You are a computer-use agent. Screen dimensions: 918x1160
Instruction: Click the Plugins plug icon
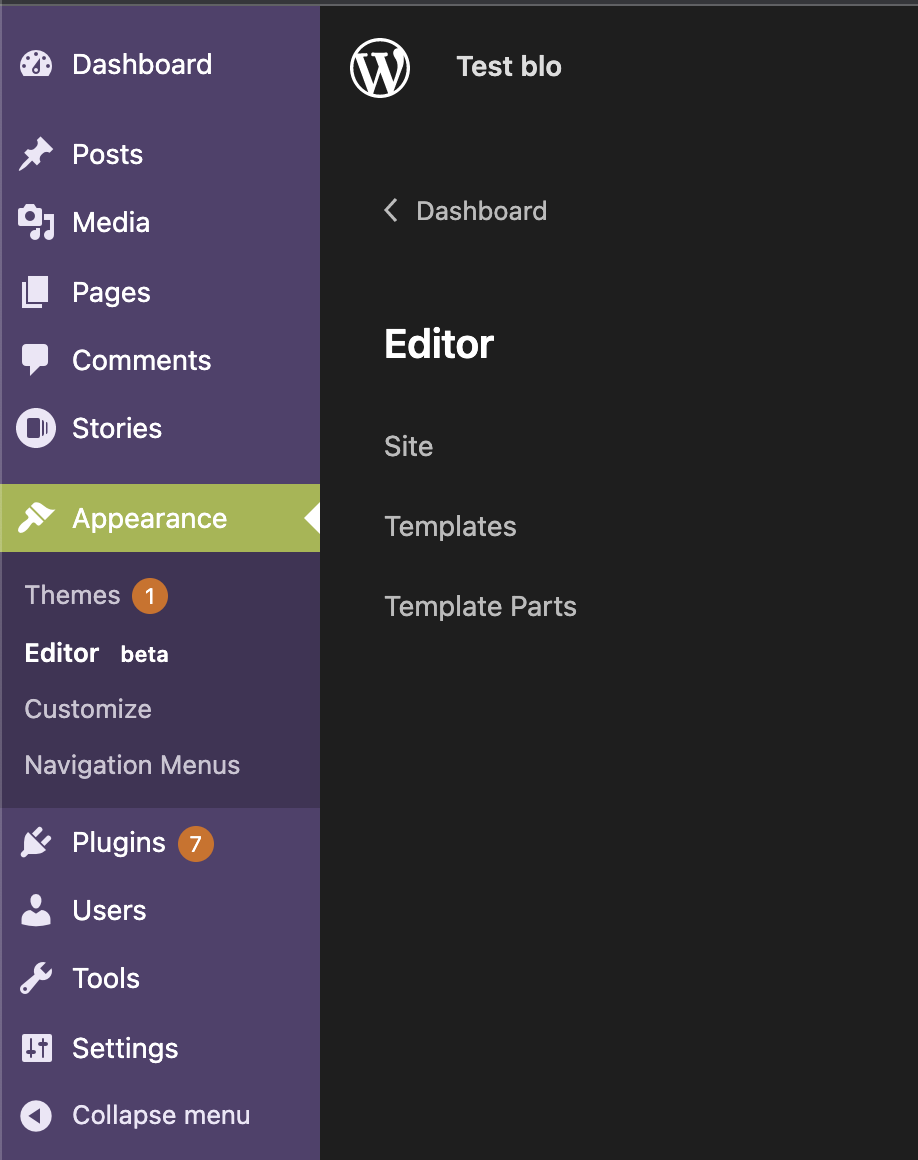pos(35,842)
